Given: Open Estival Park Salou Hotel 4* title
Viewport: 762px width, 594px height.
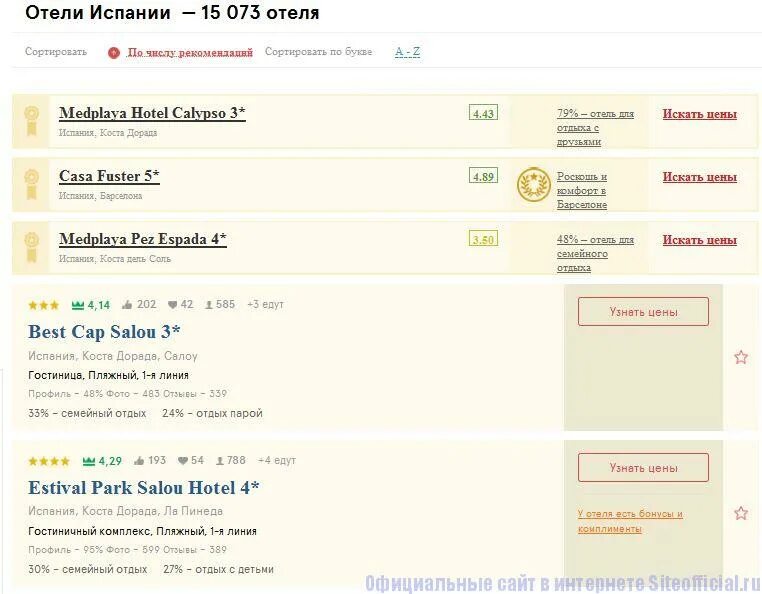Looking at the screenshot, I should coord(144,488).
